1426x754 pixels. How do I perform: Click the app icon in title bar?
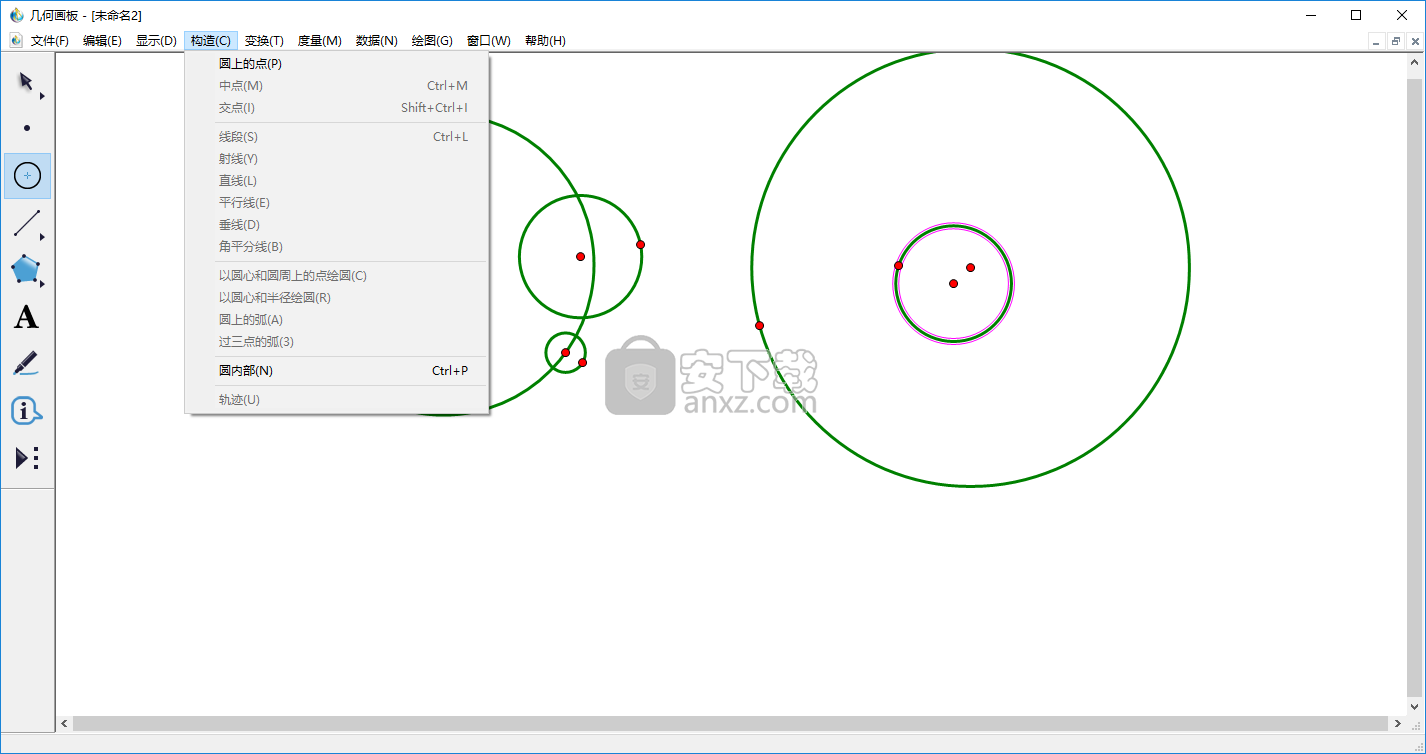[16, 15]
